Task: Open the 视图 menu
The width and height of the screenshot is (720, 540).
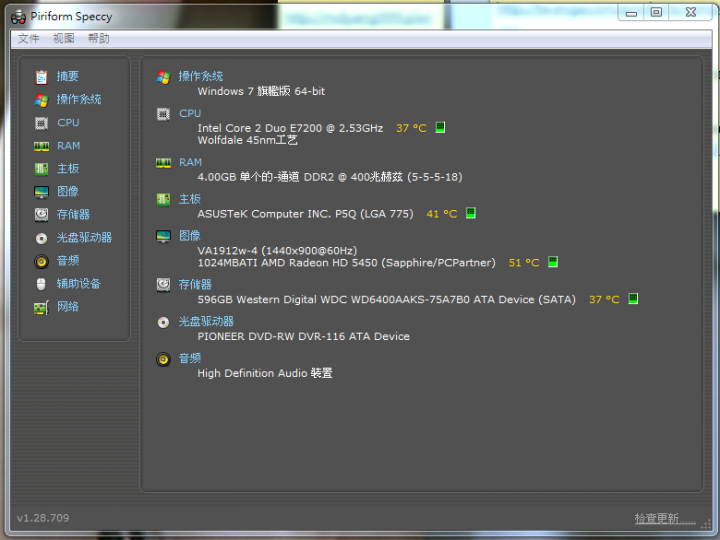Action: (x=63, y=39)
